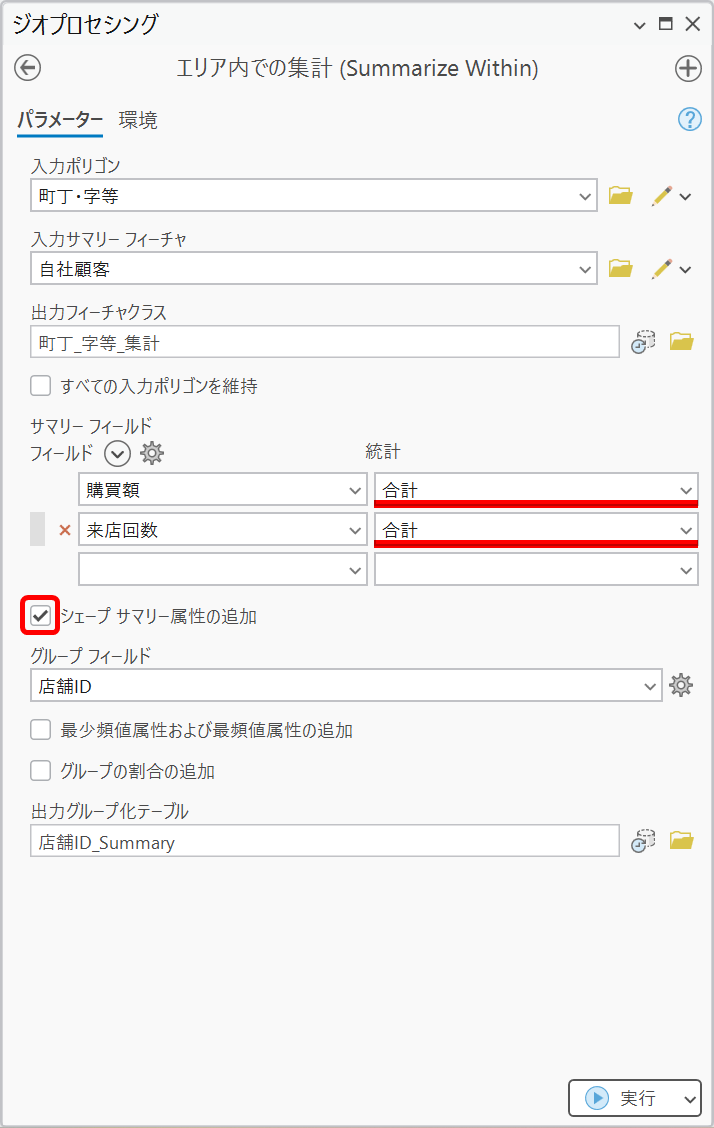Check グループの割合の追加 option
This screenshot has height=1128, width=714.
click(41, 770)
